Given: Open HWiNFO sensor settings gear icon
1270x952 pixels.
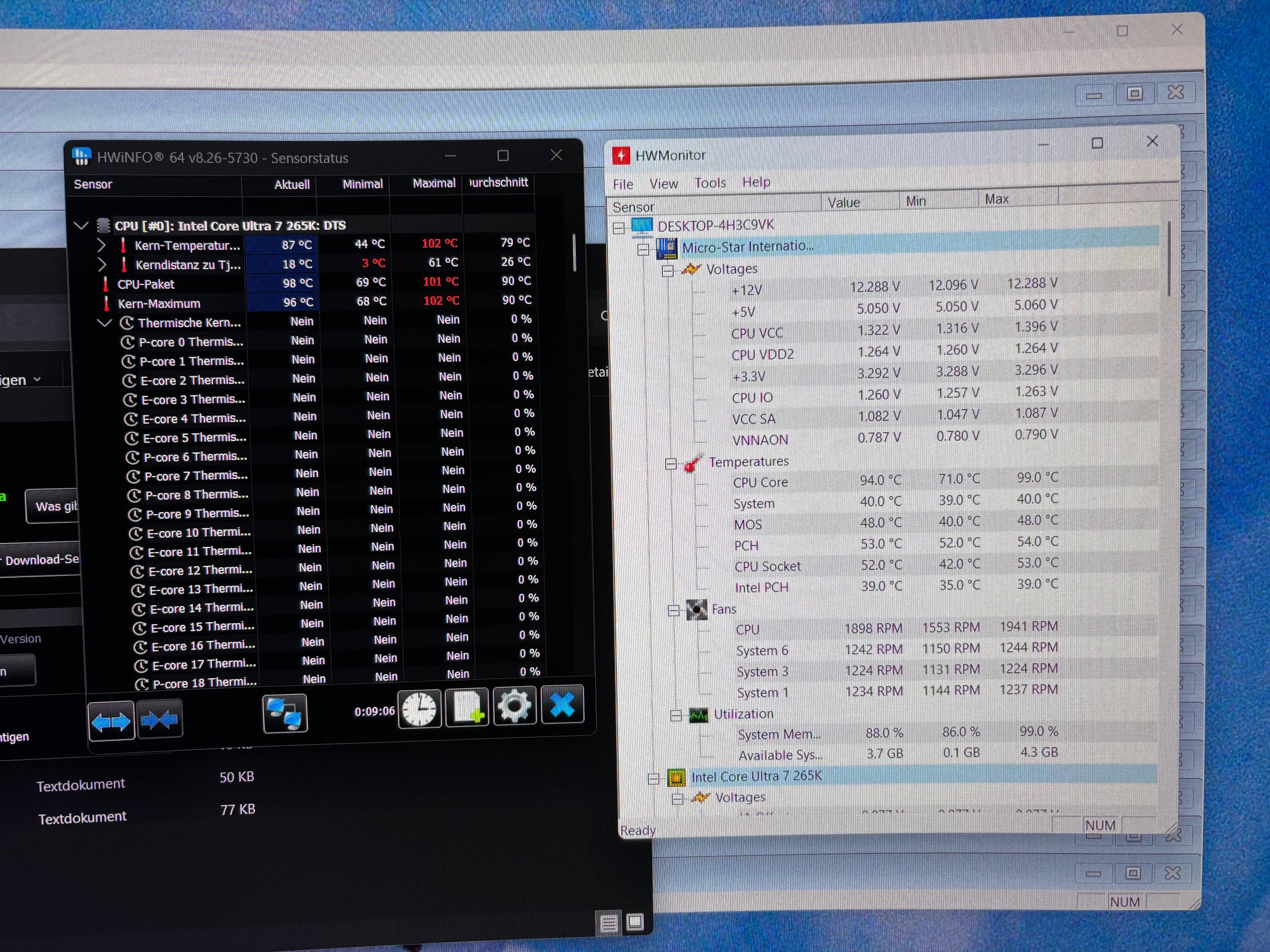Looking at the screenshot, I should (x=514, y=705).
